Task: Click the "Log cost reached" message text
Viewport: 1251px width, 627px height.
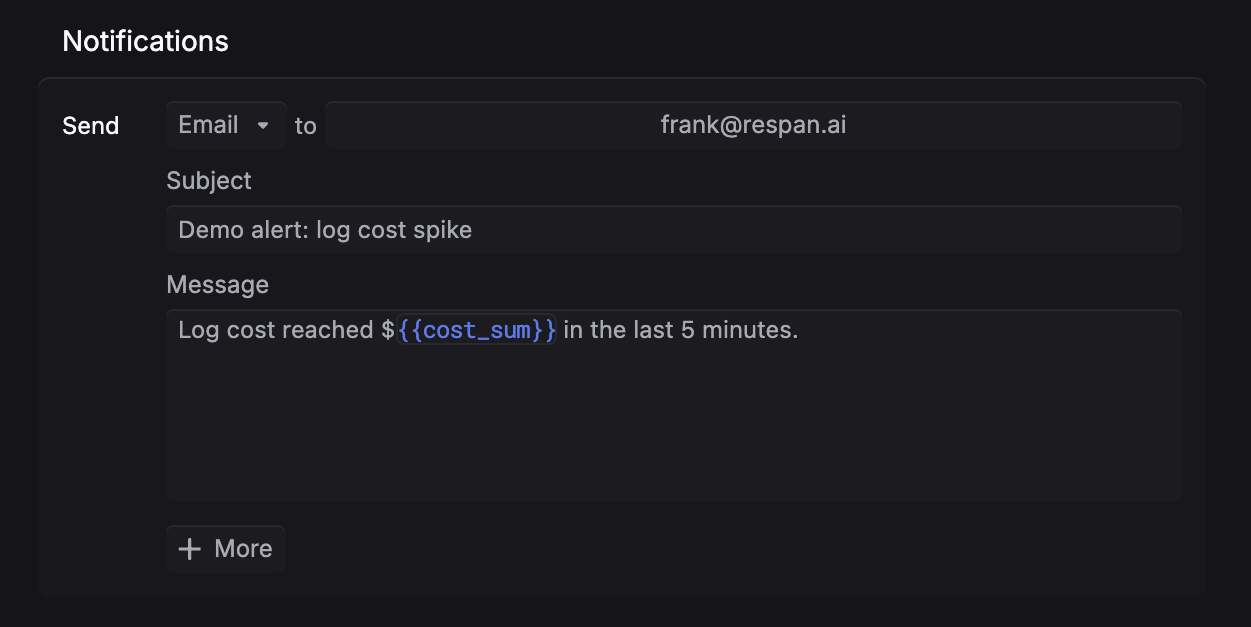Action: pos(275,330)
